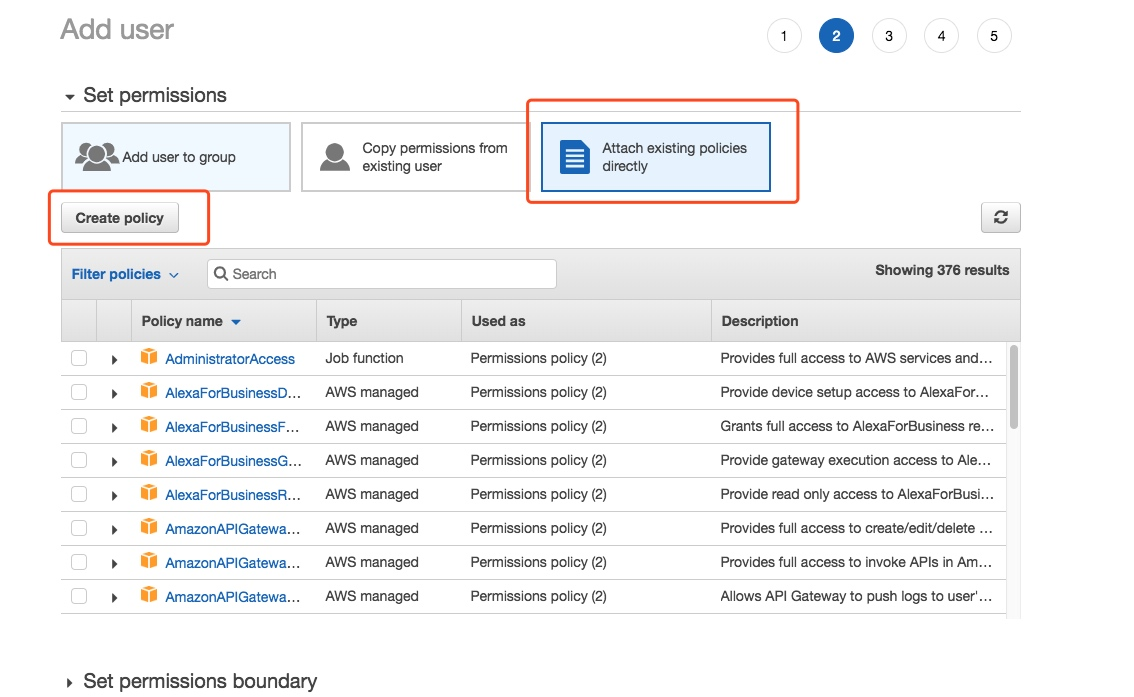This screenshot has height=697, width=1134.
Task: Click the 'Allows API Gateway to push logs' description
Action: (x=856, y=596)
